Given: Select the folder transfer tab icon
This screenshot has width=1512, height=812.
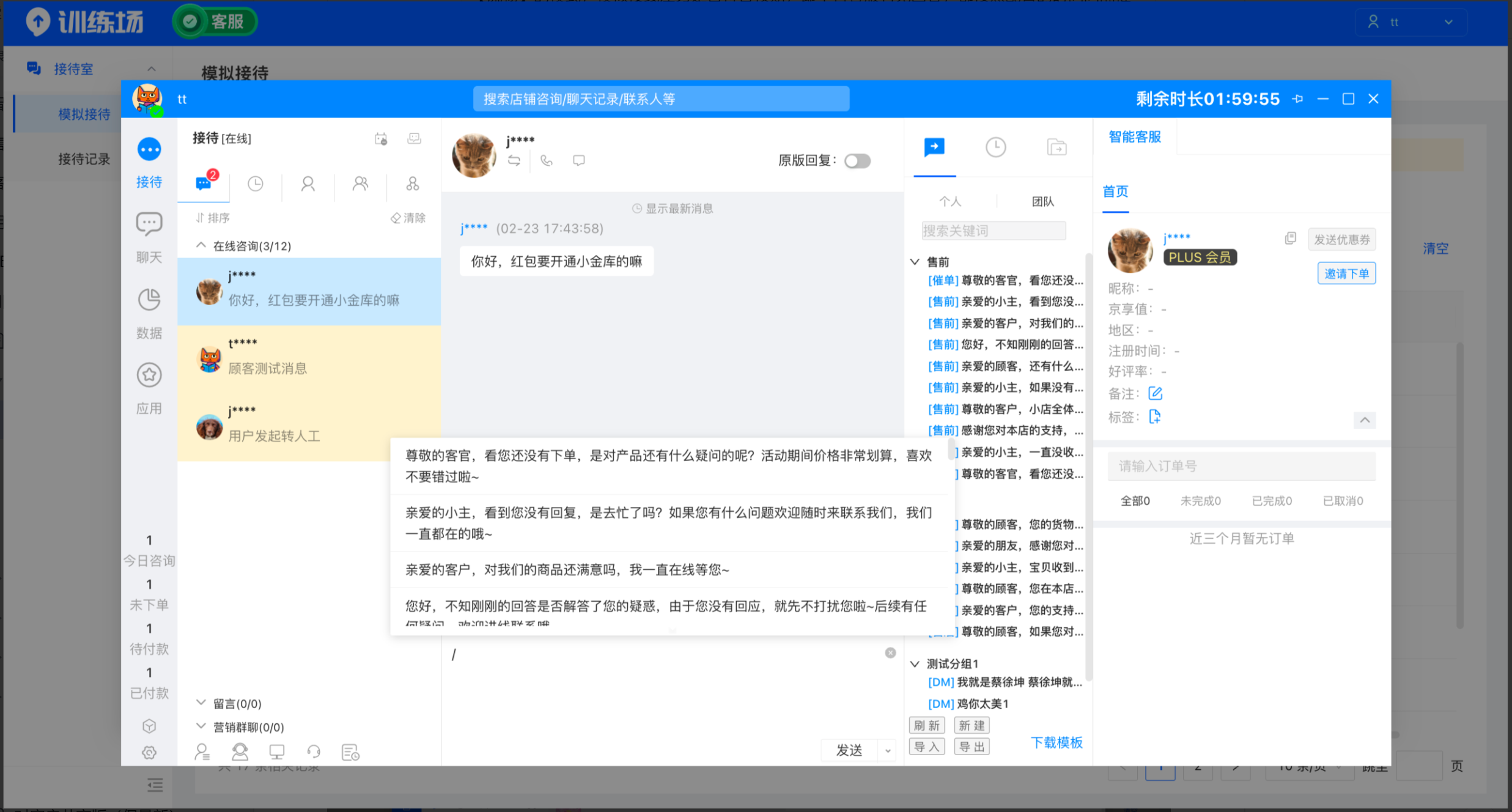Looking at the screenshot, I should (x=1057, y=147).
